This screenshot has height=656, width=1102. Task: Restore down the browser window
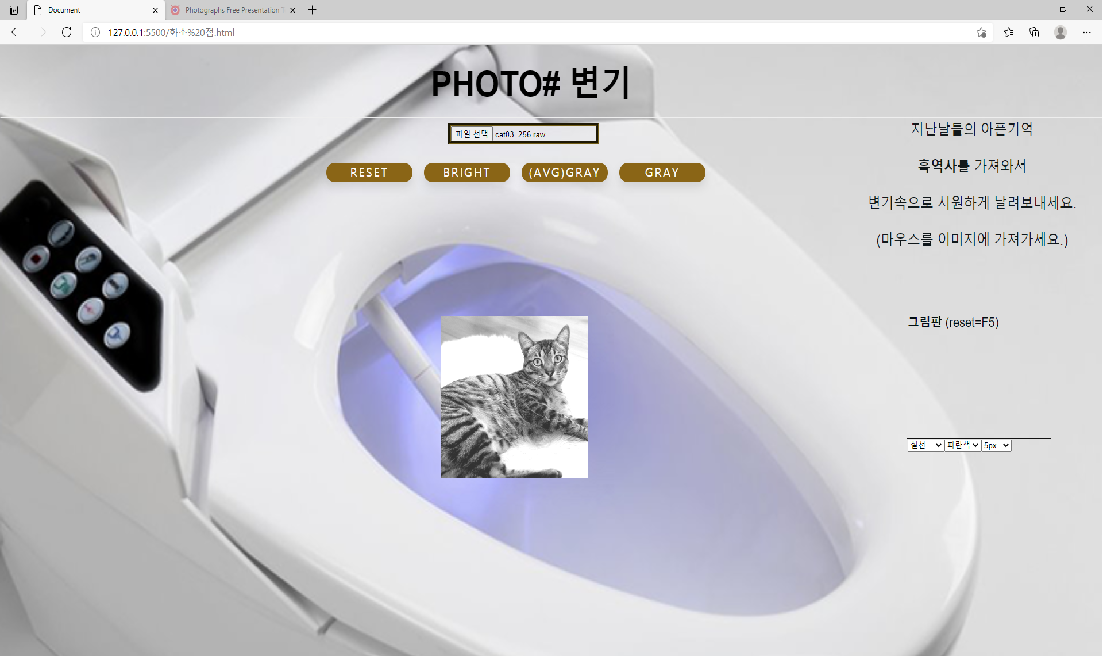(1063, 10)
